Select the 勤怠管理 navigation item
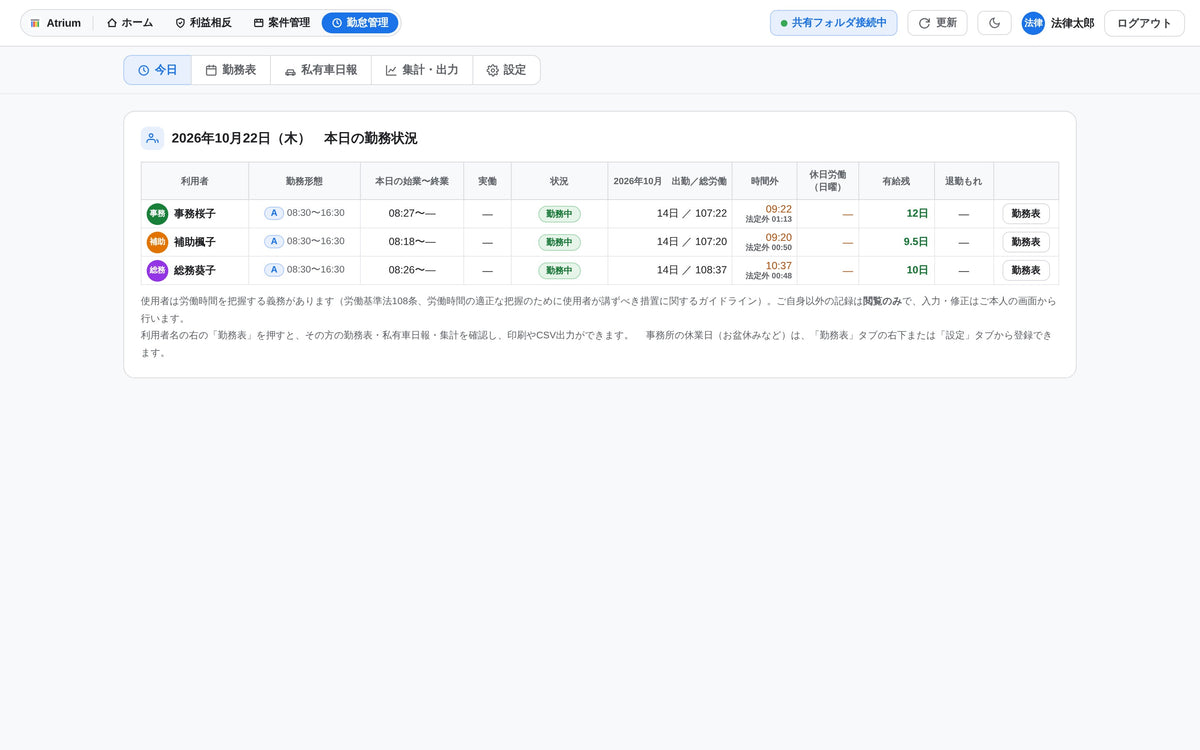Viewport: 1200px width, 750px height. coord(360,23)
